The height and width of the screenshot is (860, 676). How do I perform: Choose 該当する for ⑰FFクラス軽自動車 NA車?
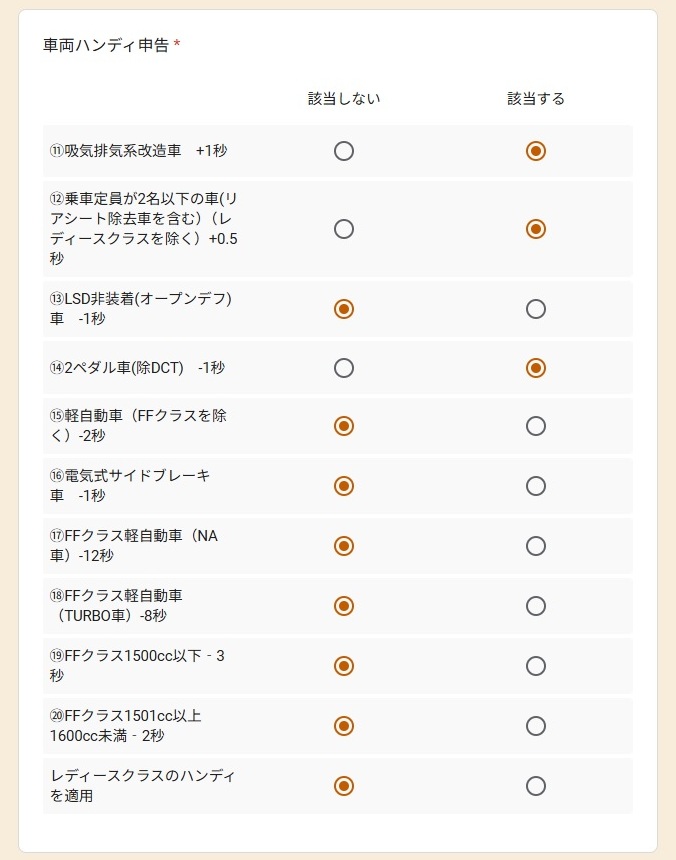tap(536, 546)
